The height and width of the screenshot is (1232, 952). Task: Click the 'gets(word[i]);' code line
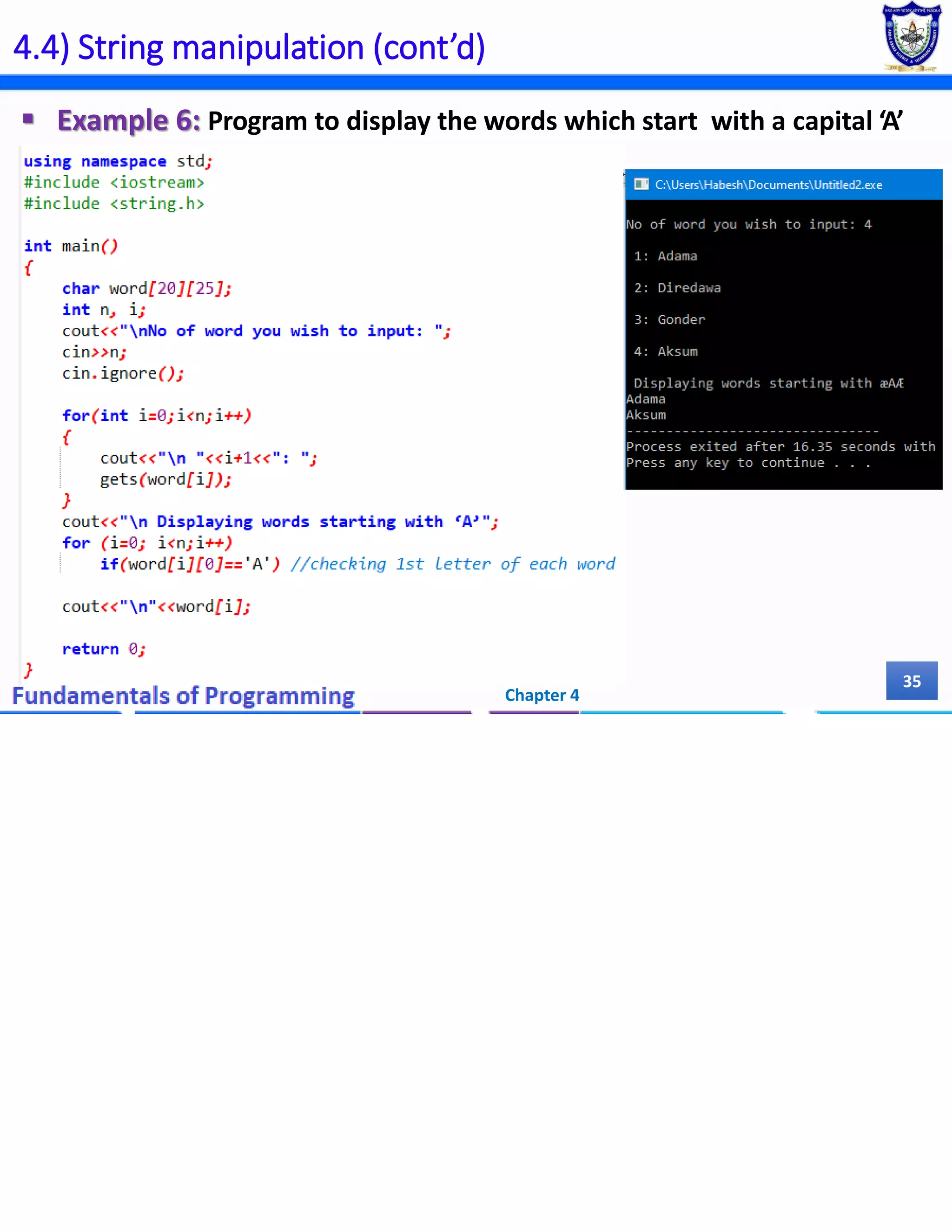point(166,479)
